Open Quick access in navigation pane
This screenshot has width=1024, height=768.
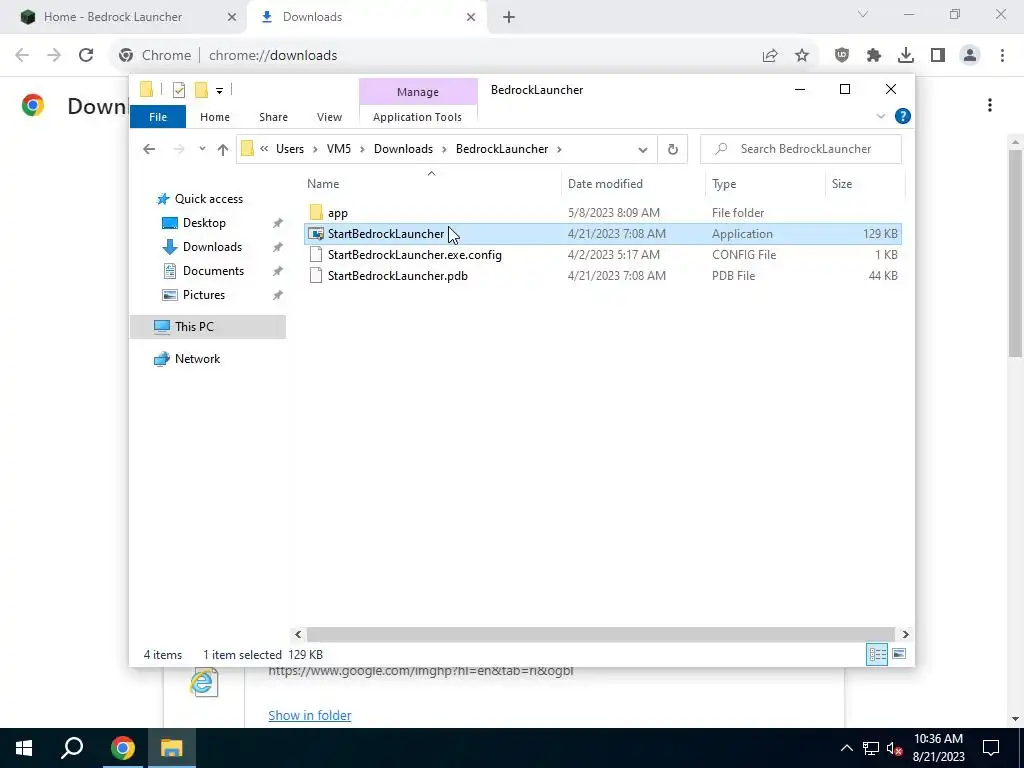click(x=208, y=199)
